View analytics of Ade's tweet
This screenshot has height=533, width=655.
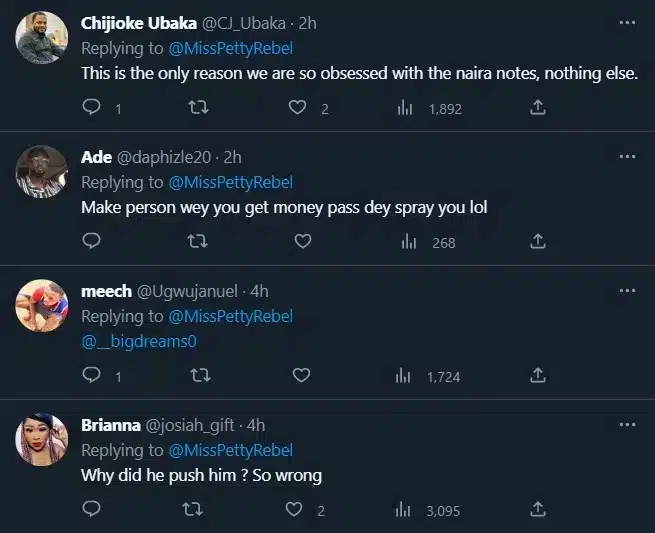(408, 241)
